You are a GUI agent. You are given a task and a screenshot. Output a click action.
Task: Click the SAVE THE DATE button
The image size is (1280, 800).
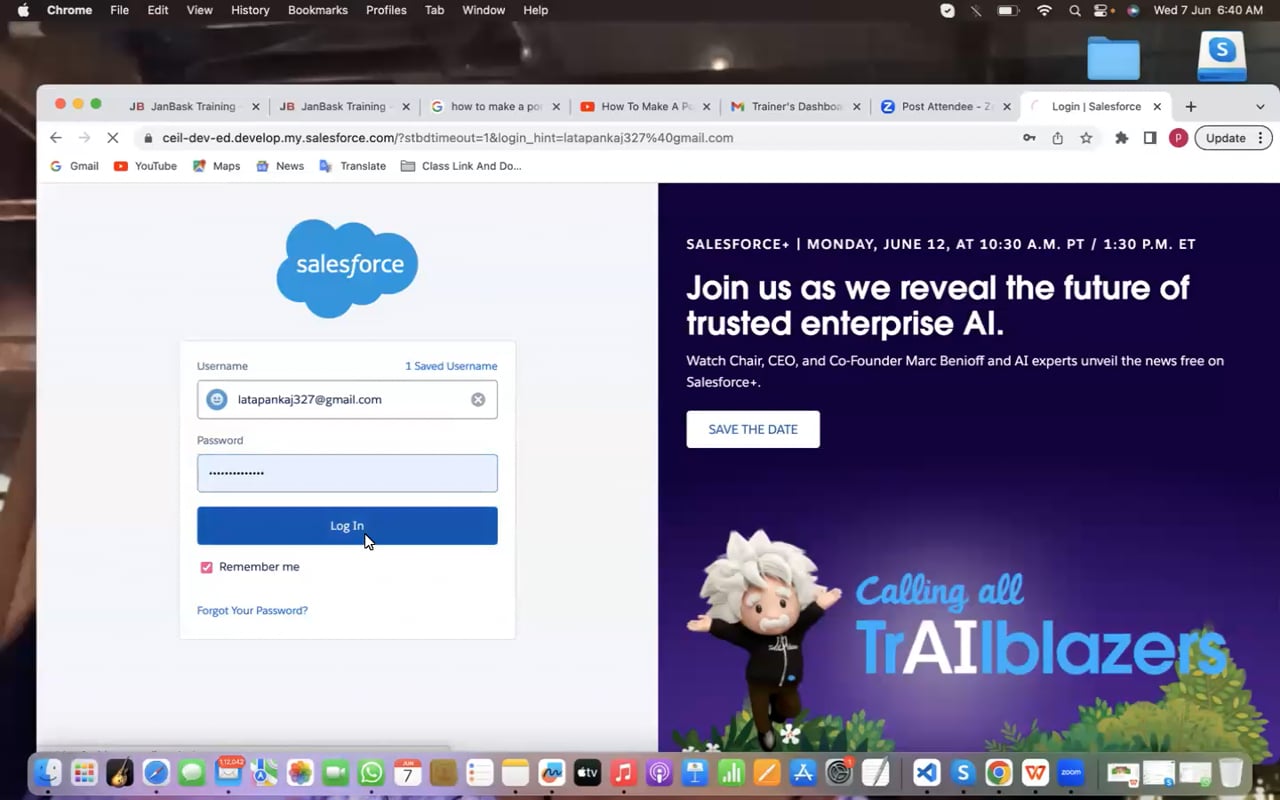753,429
